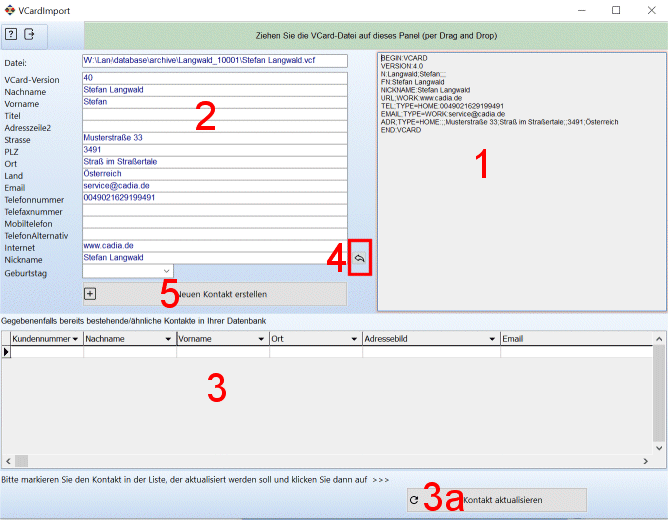Open Ort column filter dropdown
The height and width of the screenshot is (520, 668).
click(354, 339)
